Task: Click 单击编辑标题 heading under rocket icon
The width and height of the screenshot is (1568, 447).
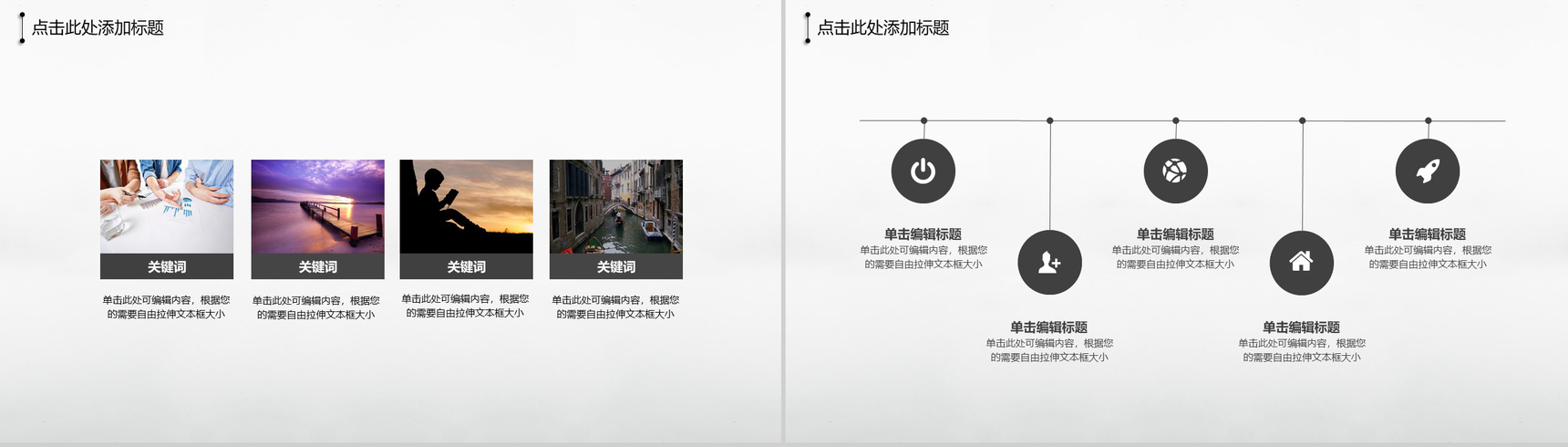Action: [1428, 234]
